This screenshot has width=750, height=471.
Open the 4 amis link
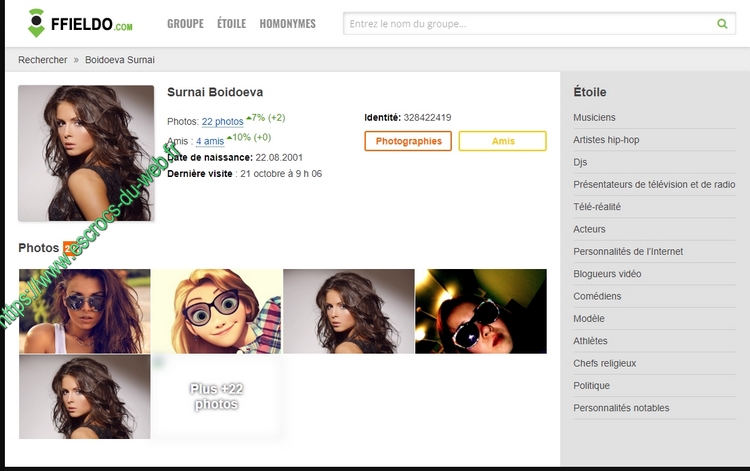tap(210, 142)
